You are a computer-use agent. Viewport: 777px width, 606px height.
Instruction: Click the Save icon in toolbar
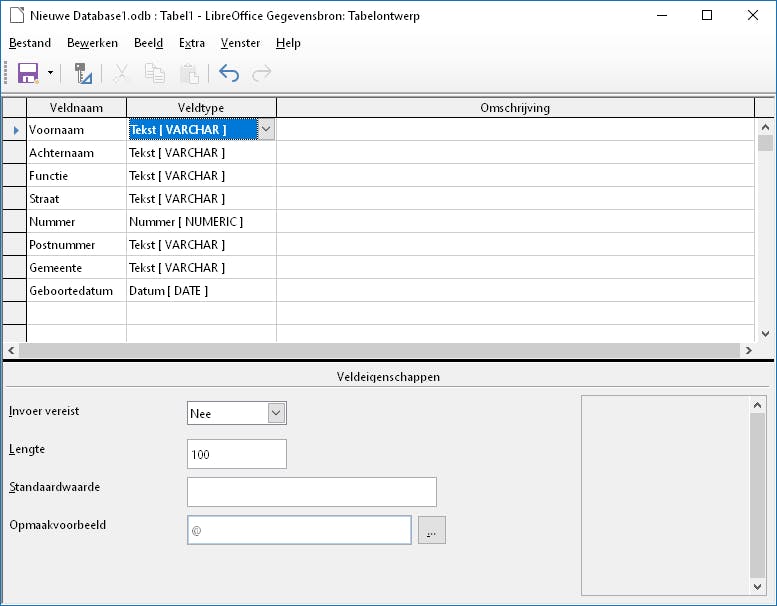tap(26, 73)
